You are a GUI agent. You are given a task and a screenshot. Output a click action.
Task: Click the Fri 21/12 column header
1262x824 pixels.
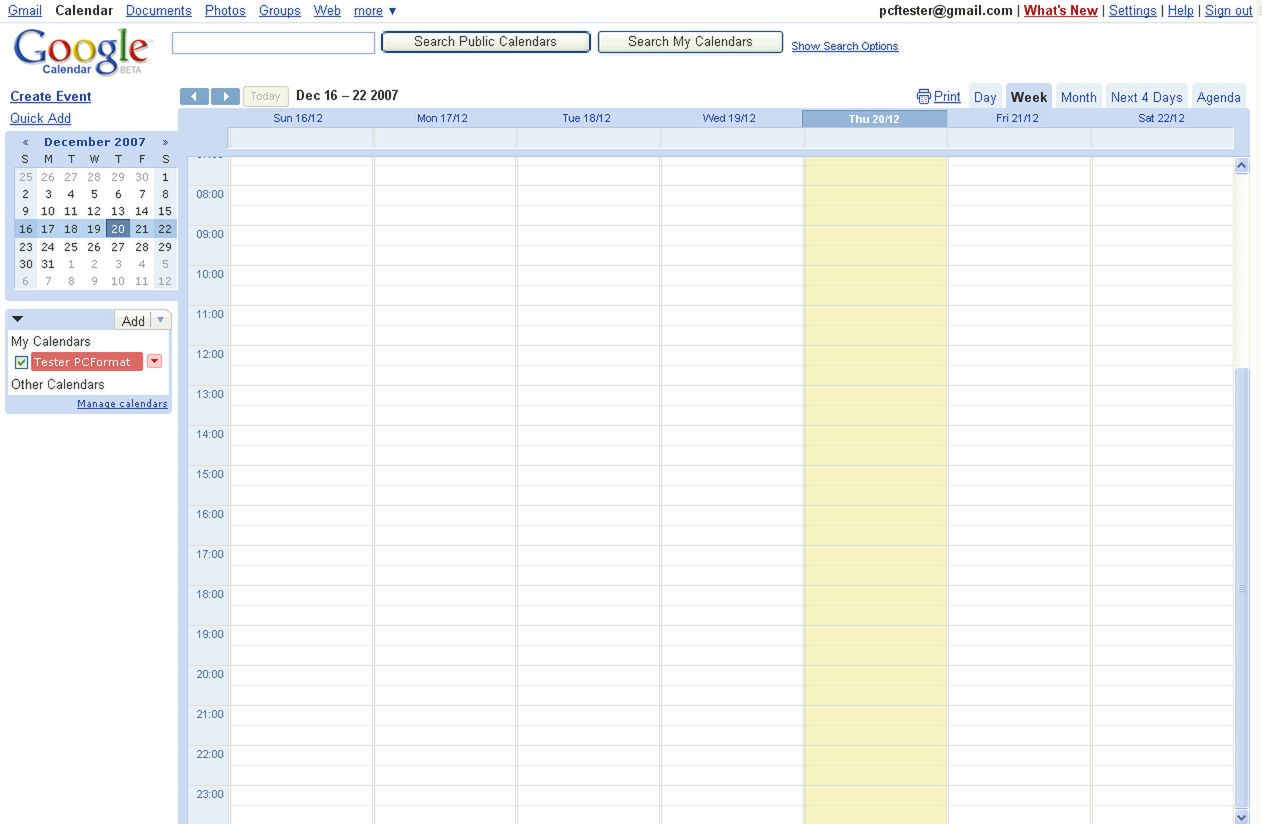(1017, 118)
